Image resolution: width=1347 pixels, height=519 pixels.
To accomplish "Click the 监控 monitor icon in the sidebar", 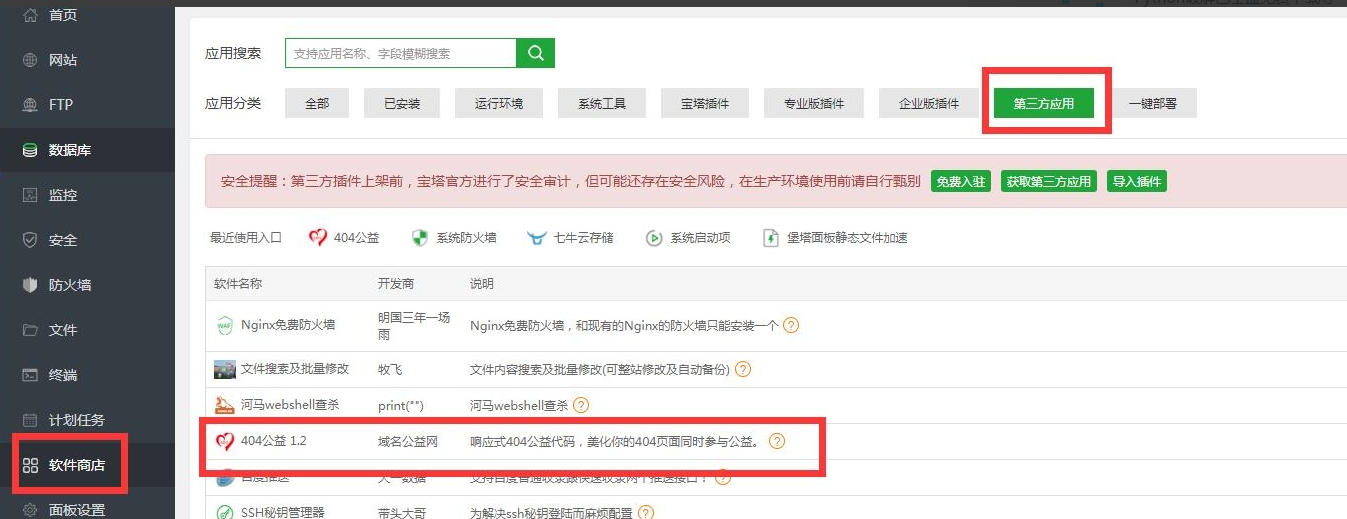I will [30, 195].
